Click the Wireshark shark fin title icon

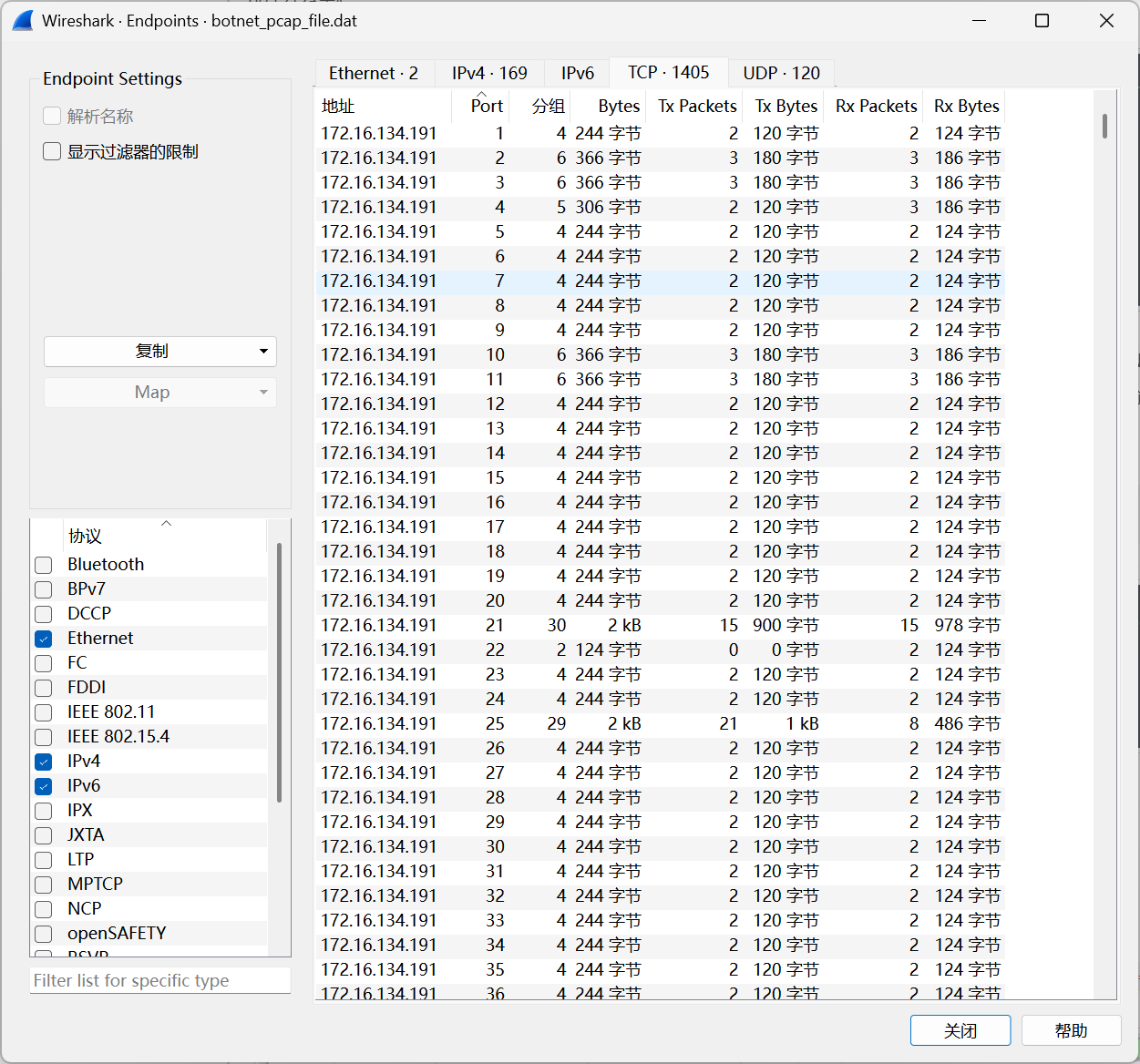(23, 21)
